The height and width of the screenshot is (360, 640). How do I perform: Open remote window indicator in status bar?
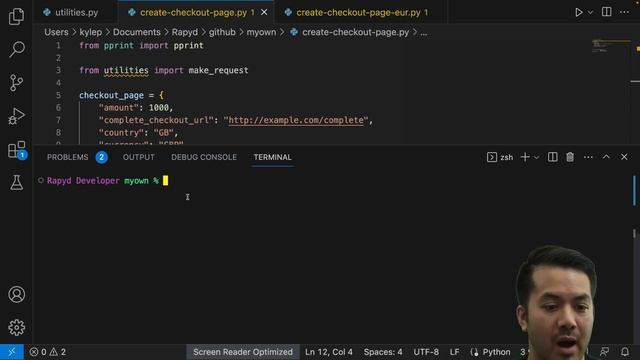pyautogui.click(x=11, y=351)
